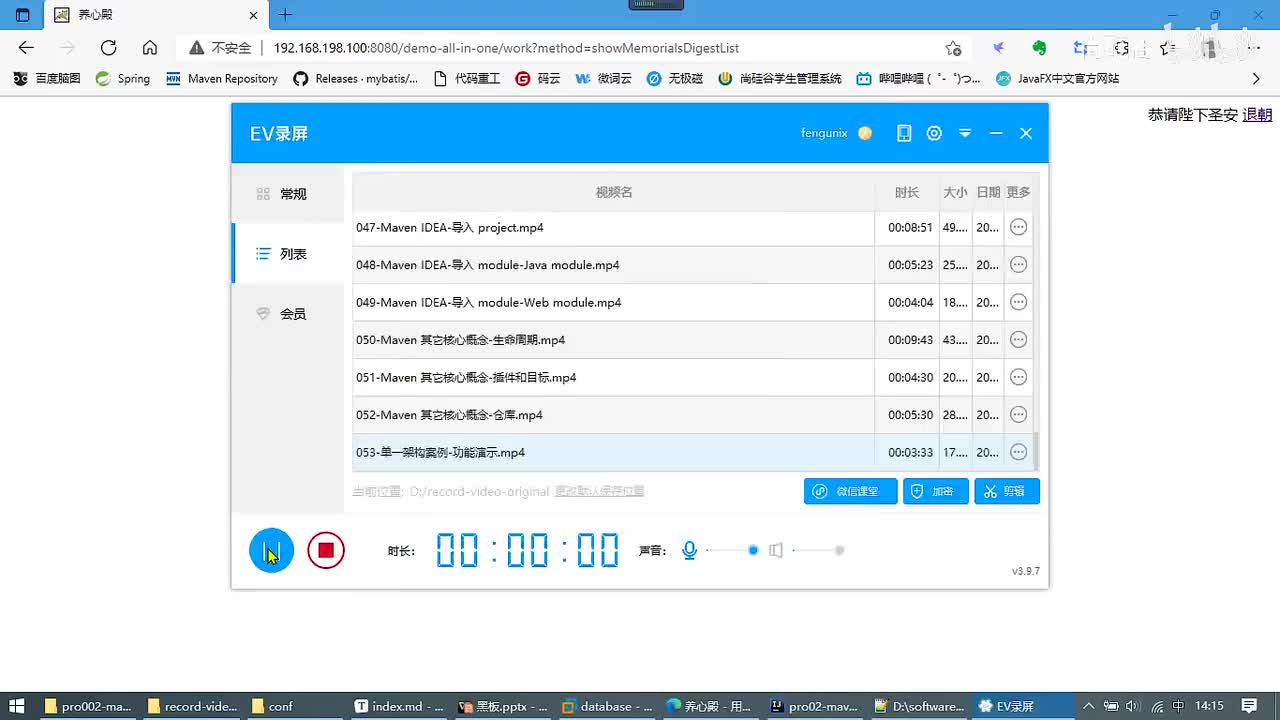
Task: Click the fengunix username
Action: (x=824, y=133)
